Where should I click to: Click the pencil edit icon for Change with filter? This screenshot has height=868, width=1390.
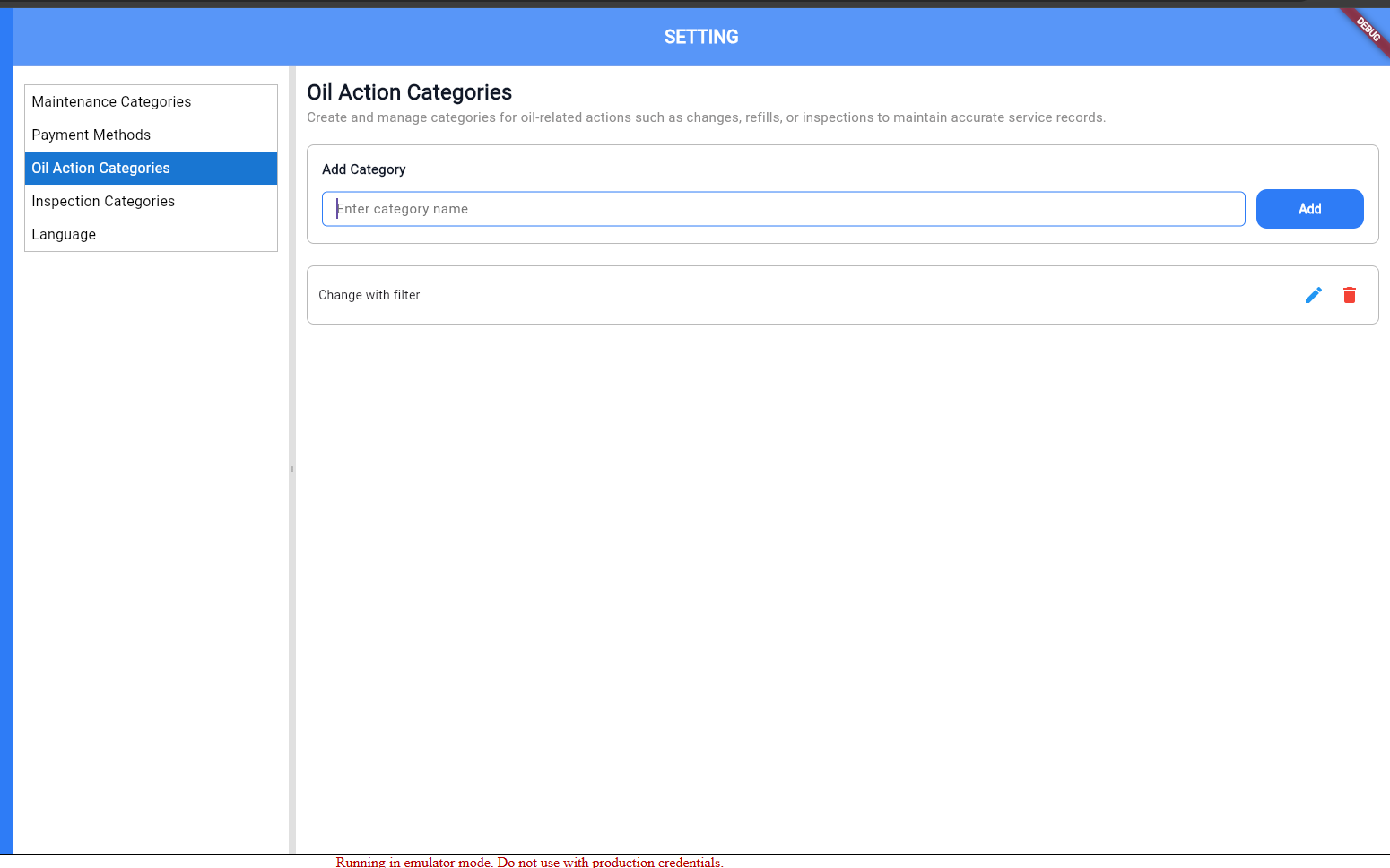coord(1313,295)
